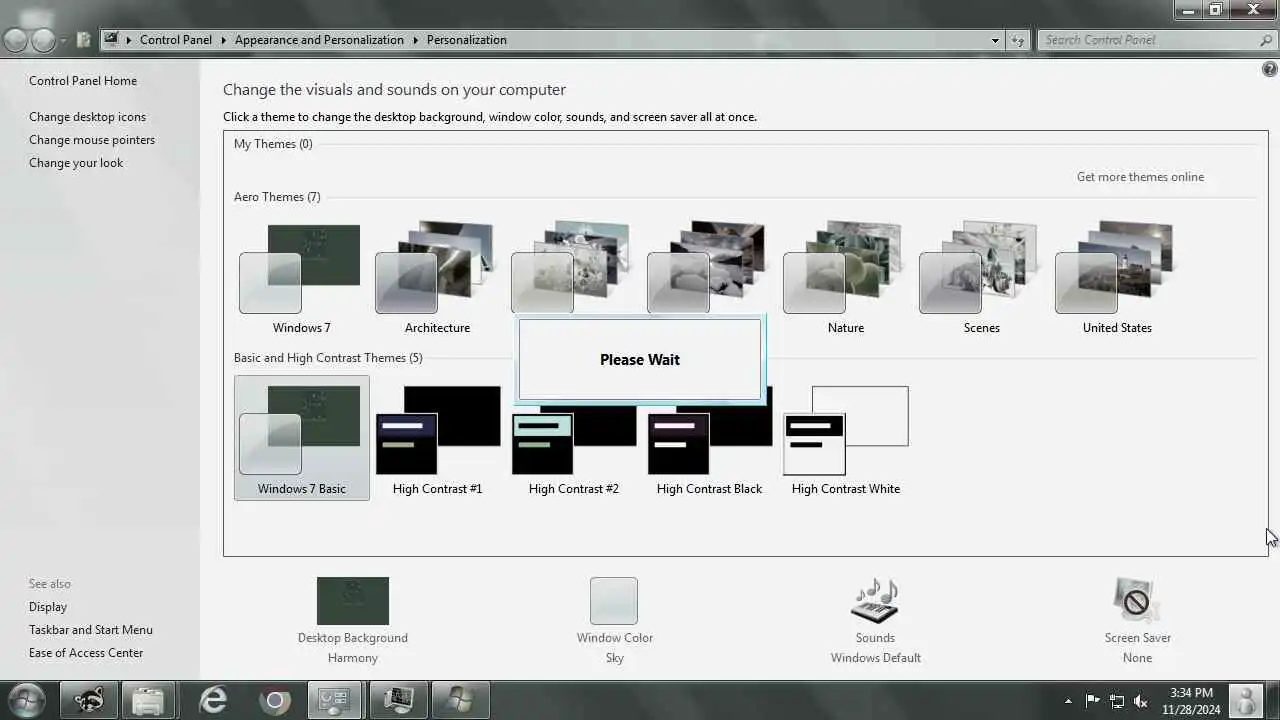Click the Aero Themes (7) group header
1280x720 pixels.
[x=277, y=197]
